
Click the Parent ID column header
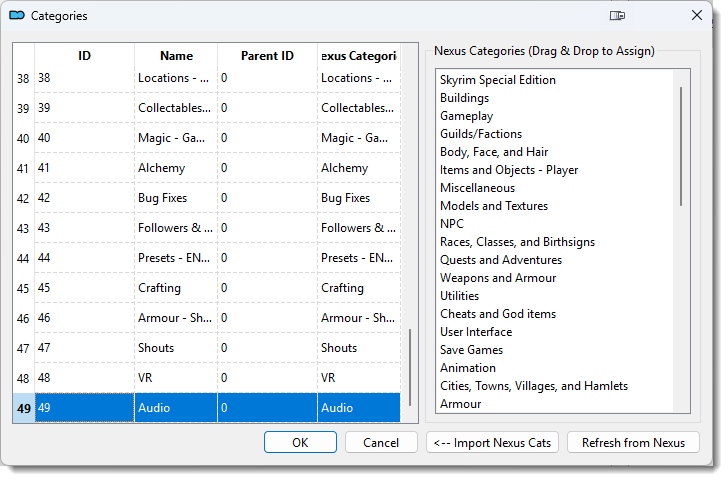click(x=267, y=56)
